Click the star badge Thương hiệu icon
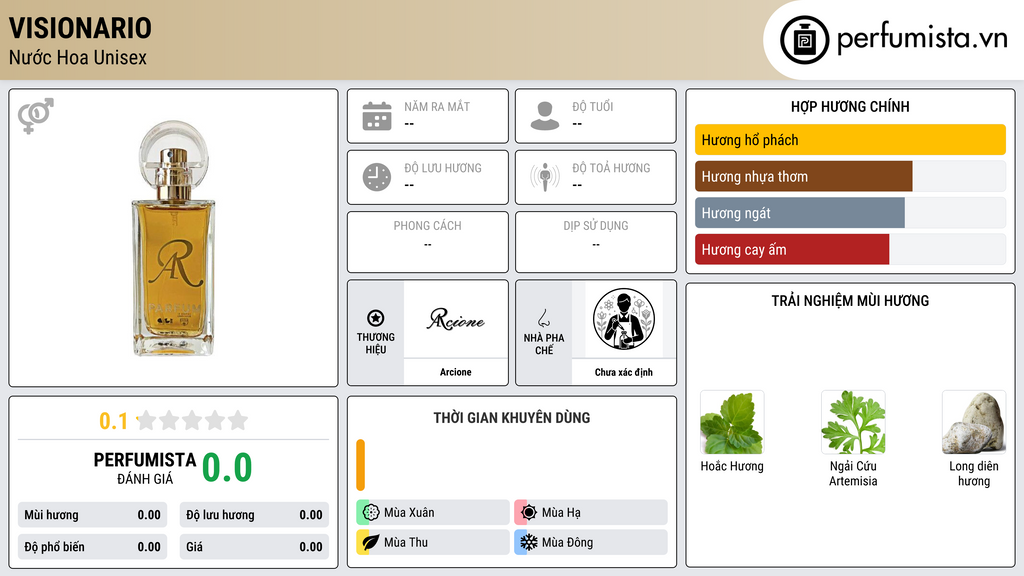 (x=376, y=318)
